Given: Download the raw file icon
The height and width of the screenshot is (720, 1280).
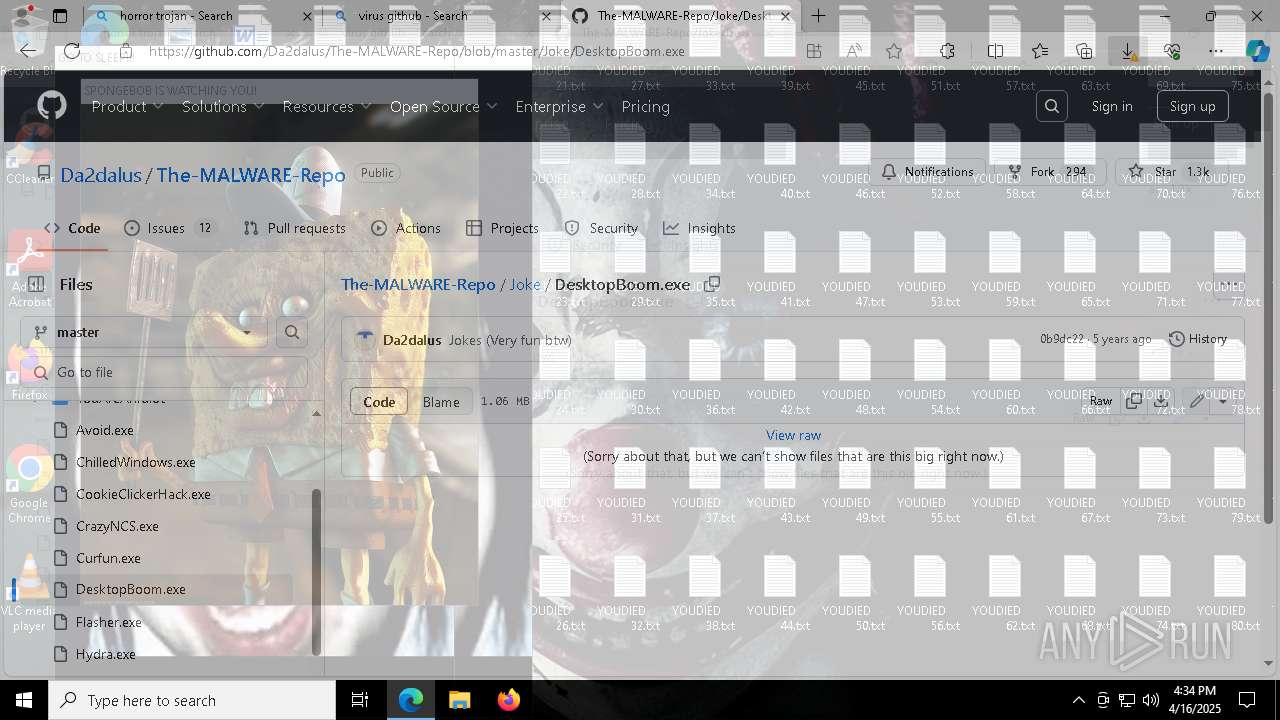Looking at the screenshot, I should point(1160,401).
